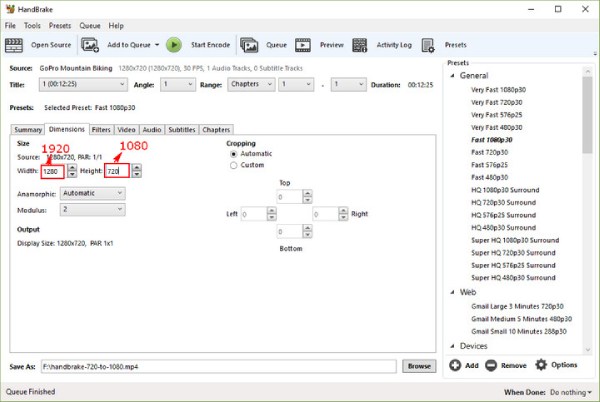Click the green Start Encode play icon

click(174, 45)
